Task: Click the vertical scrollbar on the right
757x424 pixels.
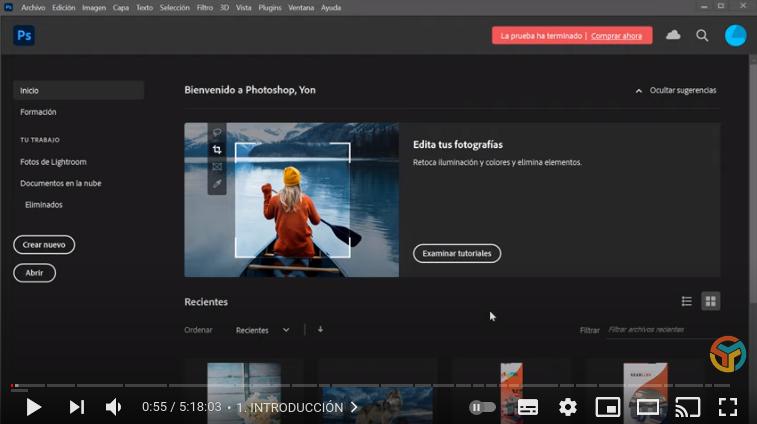Action: [753, 184]
